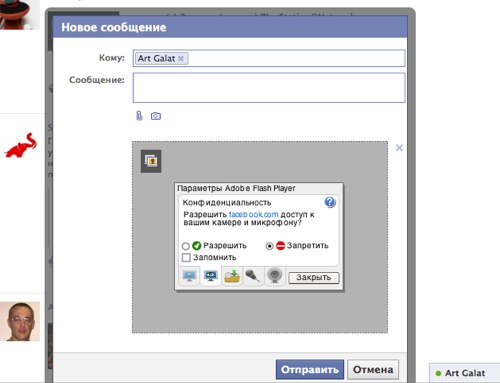
Task: Open Flash display settings tab
Action: click(189, 276)
